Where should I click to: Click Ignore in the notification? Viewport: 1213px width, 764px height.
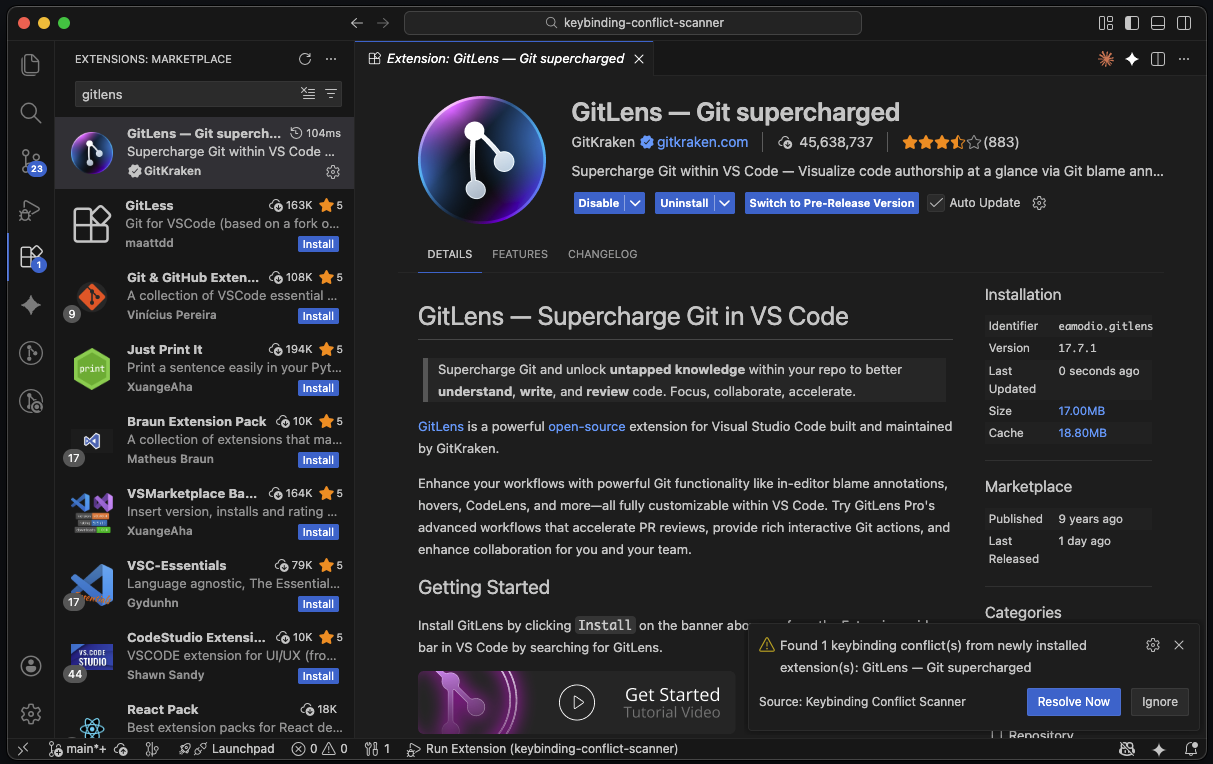1160,702
